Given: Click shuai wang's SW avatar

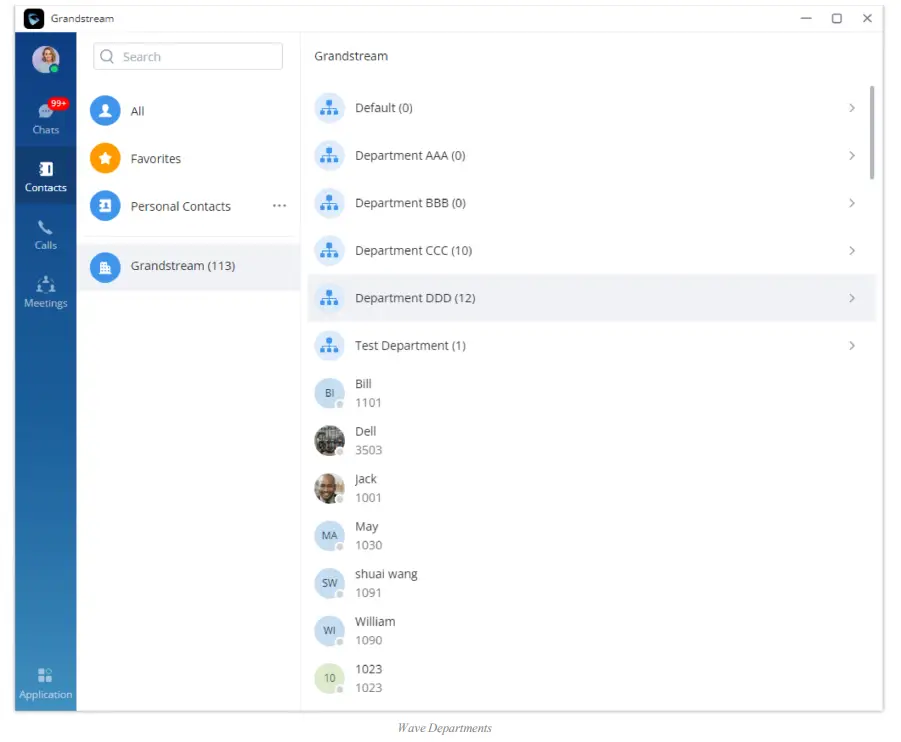Looking at the screenshot, I should tap(329, 583).
